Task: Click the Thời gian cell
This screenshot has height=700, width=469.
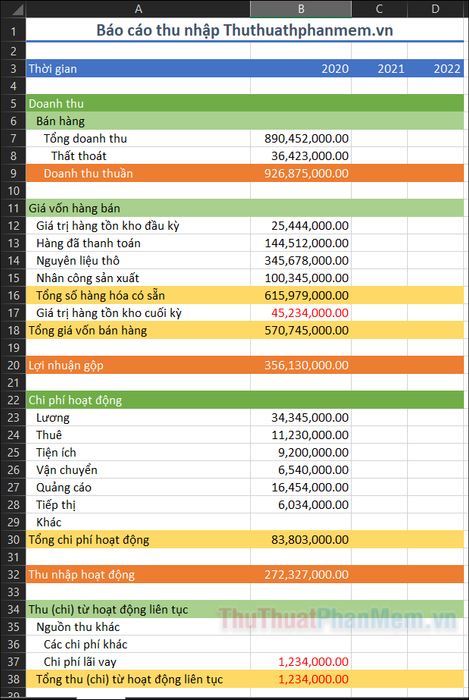Action: [x=138, y=69]
